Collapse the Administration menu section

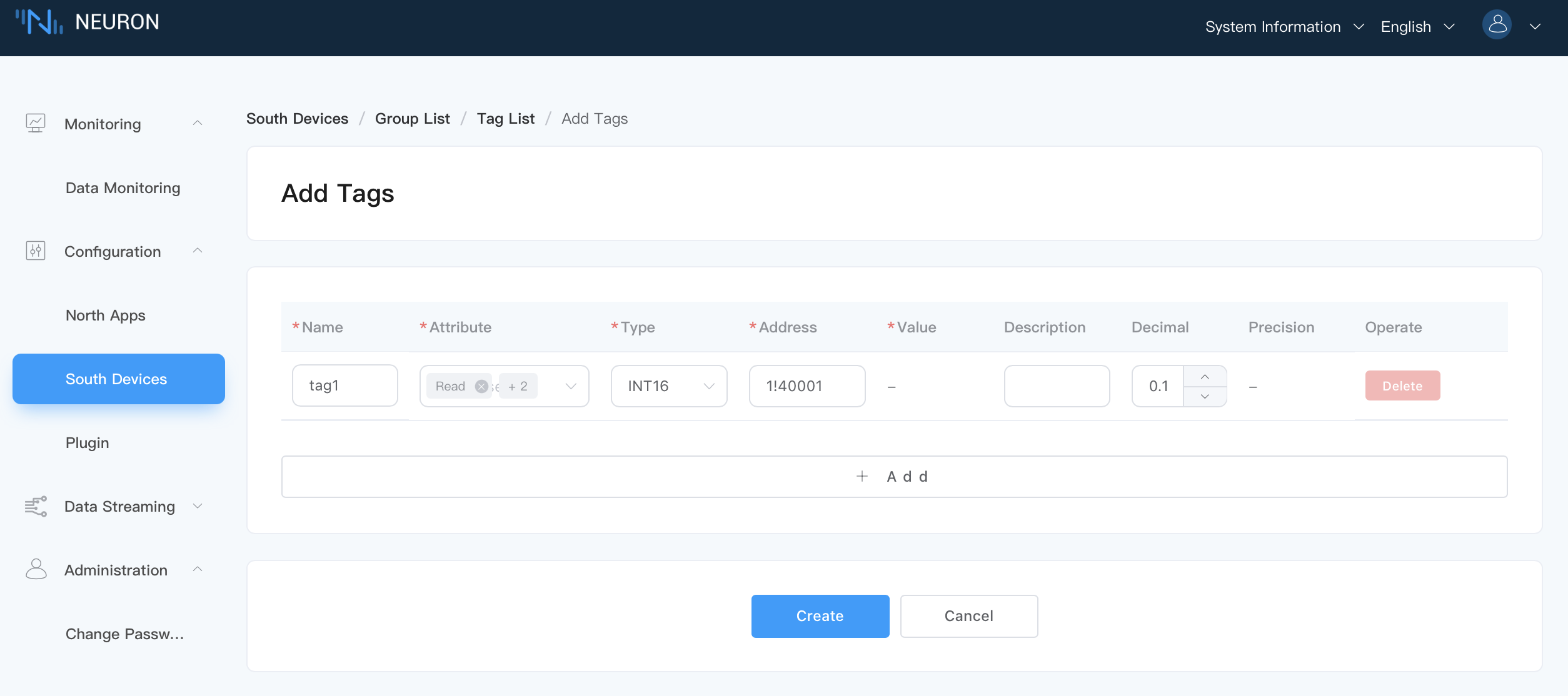tap(198, 569)
